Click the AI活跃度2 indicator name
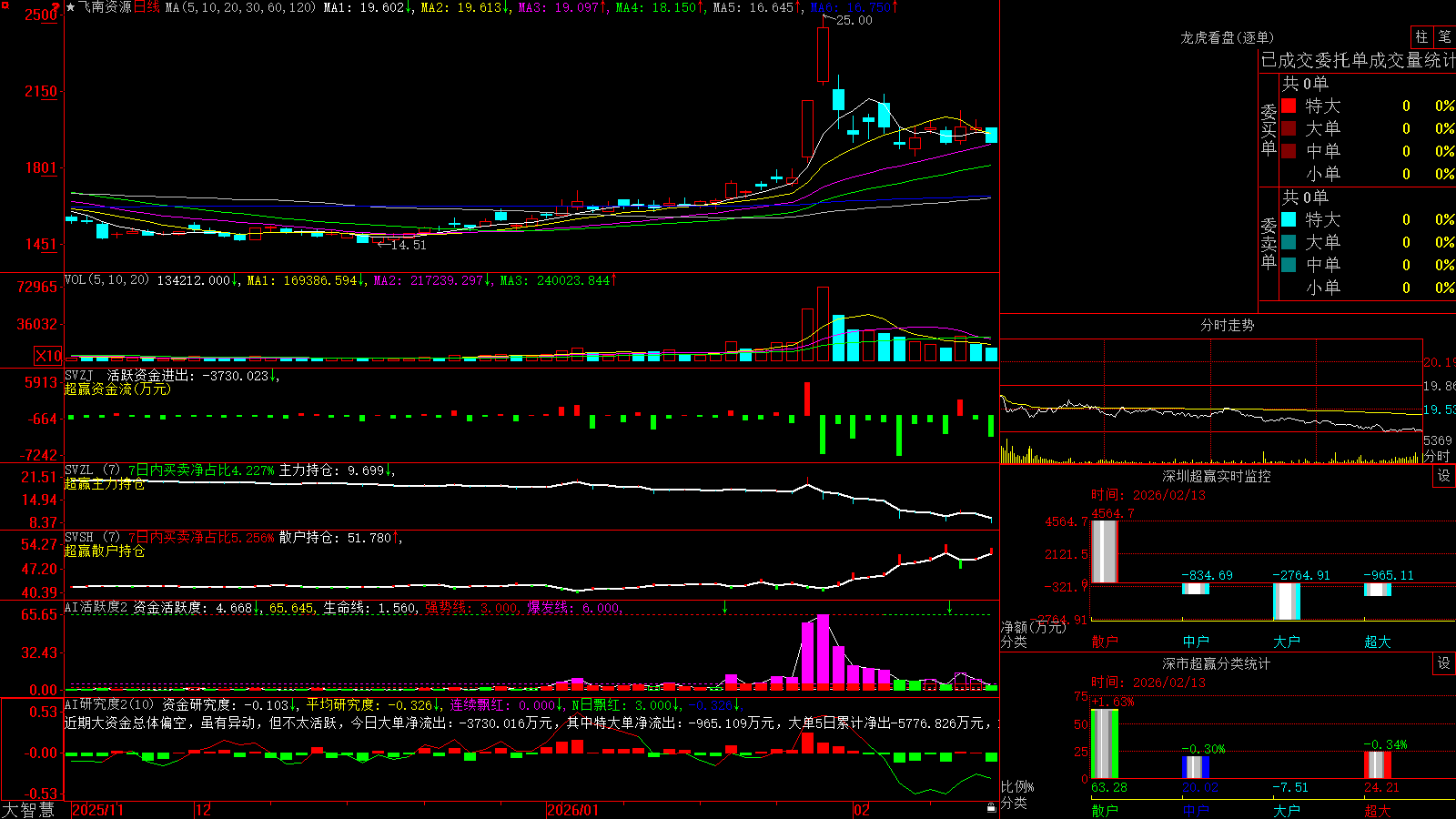The height and width of the screenshot is (819, 1456). tap(96, 607)
